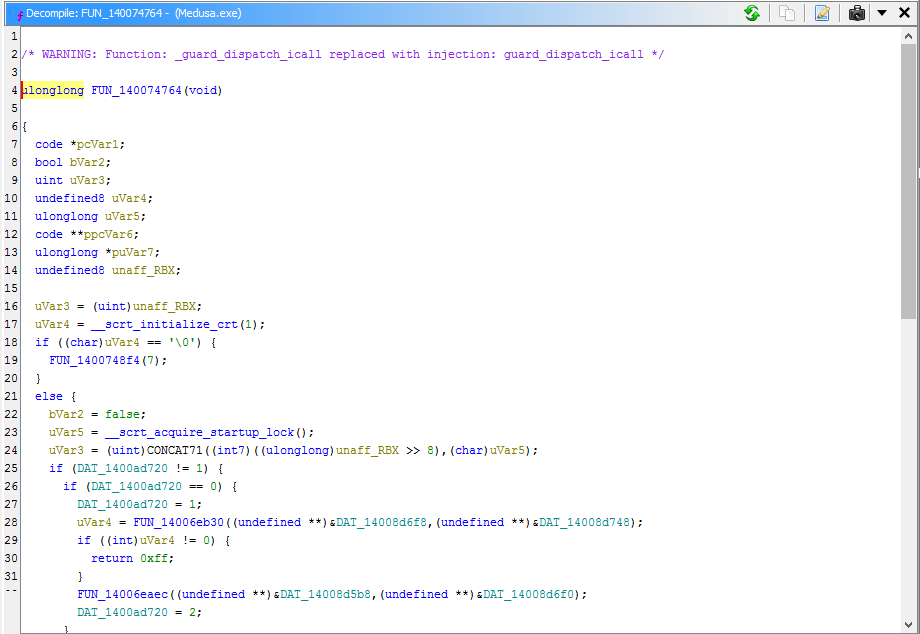Click line number 16 in gutter
The width and height of the screenshot is (920, 634).
pyautogui.click(x=11, y=306)
